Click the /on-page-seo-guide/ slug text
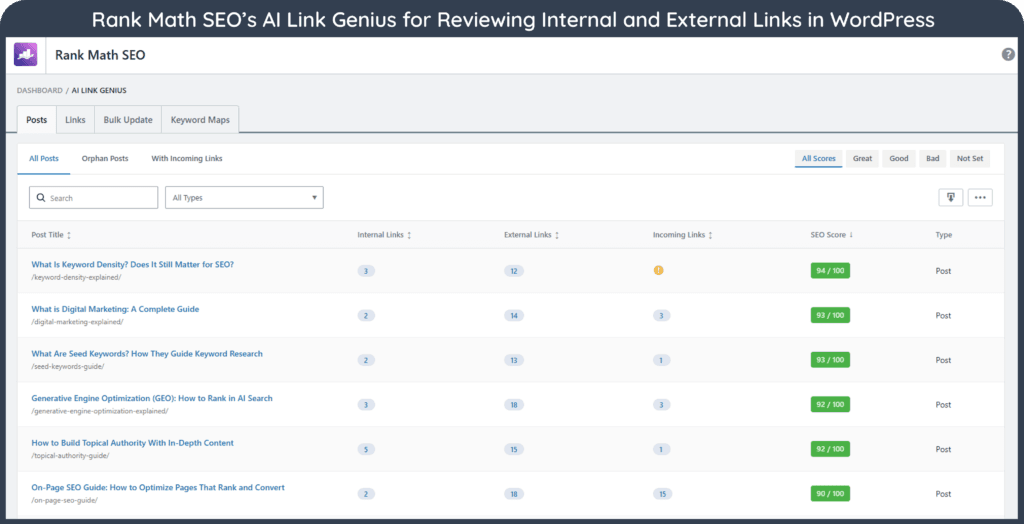 pyautogui.click(x=65, y=500)
